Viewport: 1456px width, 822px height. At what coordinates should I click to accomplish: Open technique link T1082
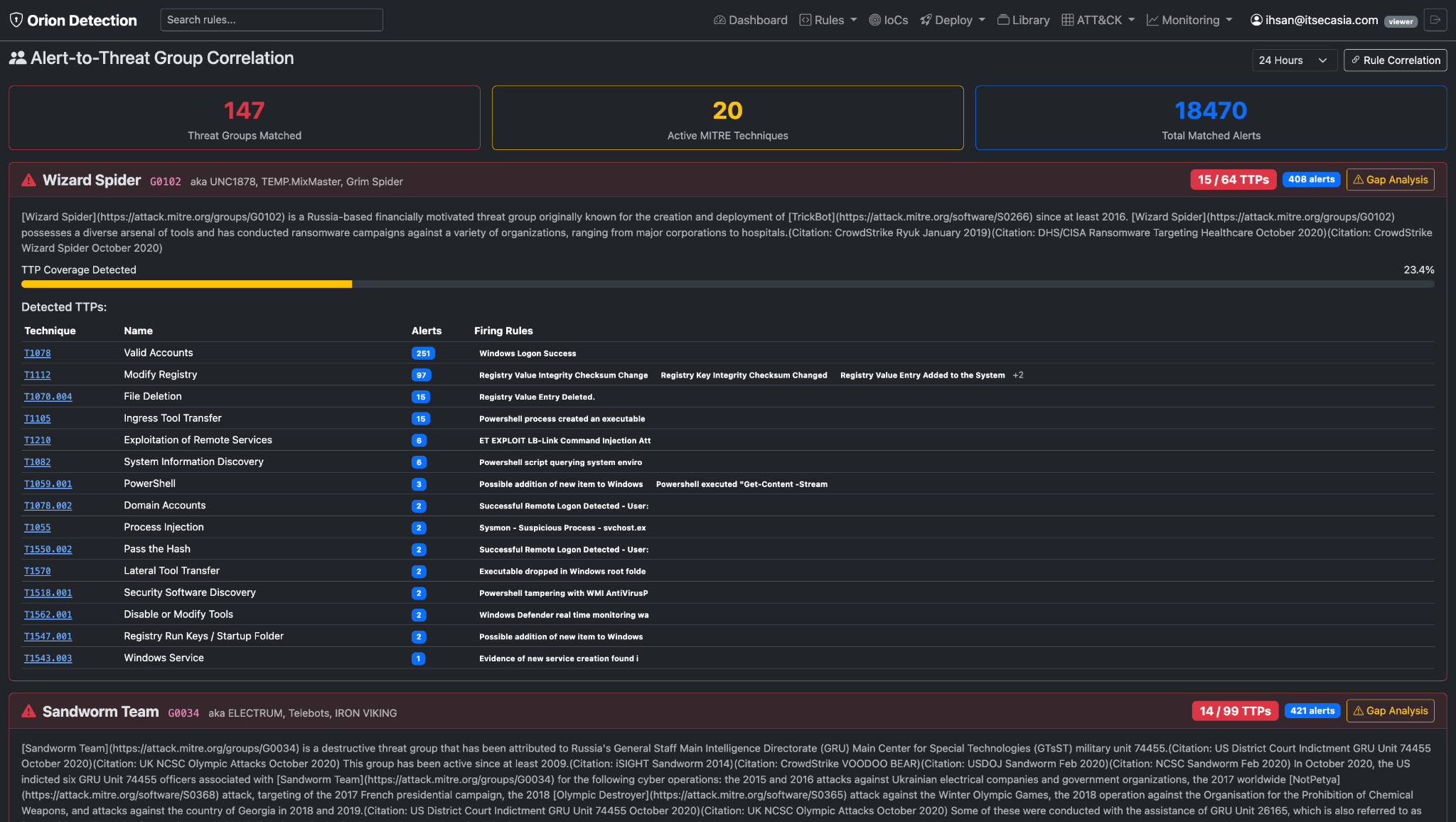click(38, 462)
